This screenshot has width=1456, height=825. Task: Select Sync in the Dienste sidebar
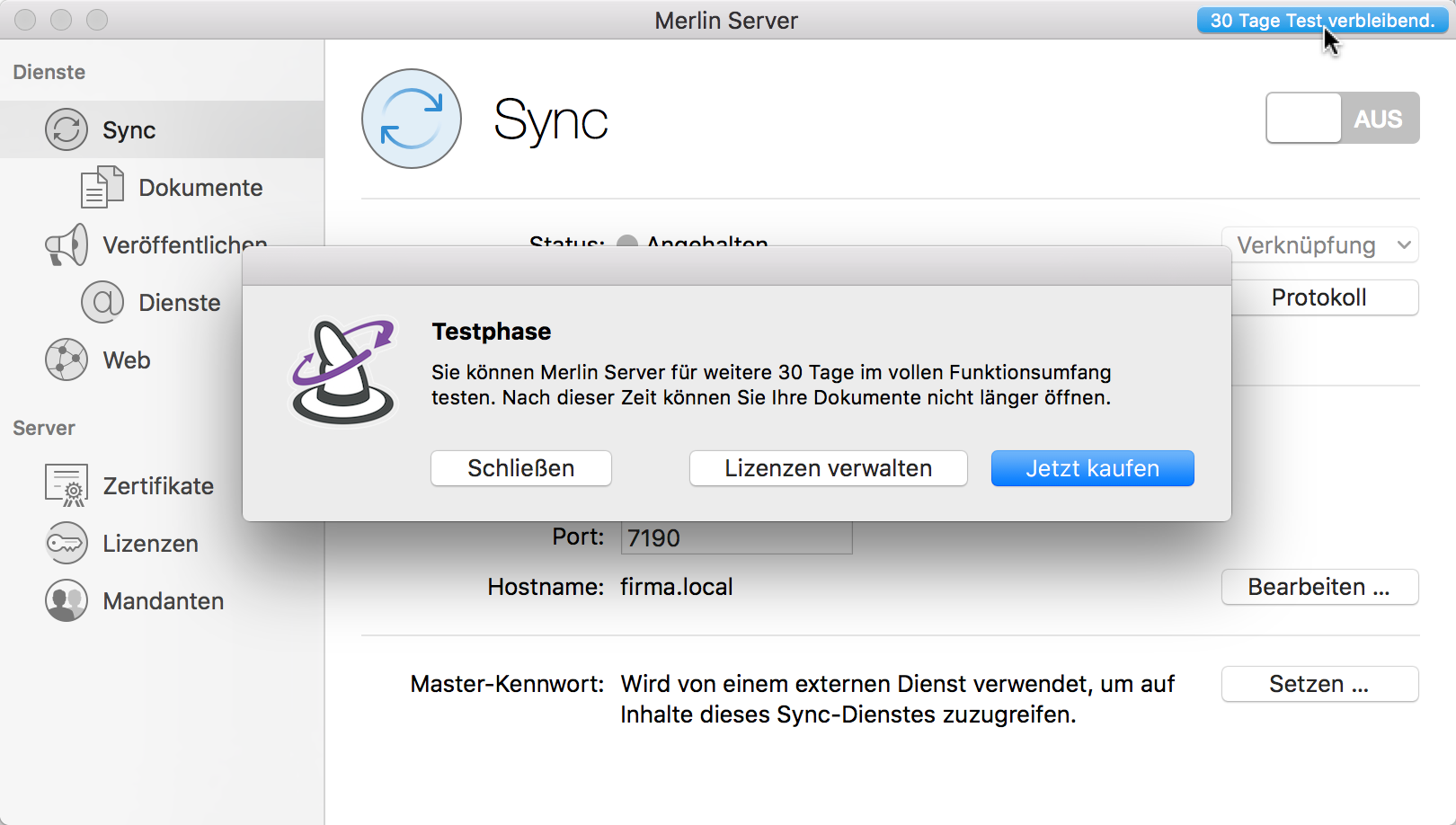(x=162, y=129)
